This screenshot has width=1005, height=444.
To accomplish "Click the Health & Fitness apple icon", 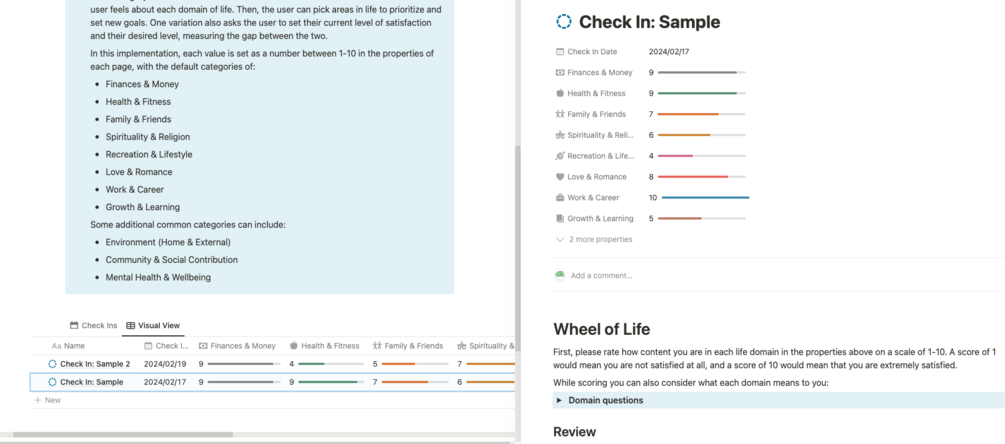I will (560, 94).
